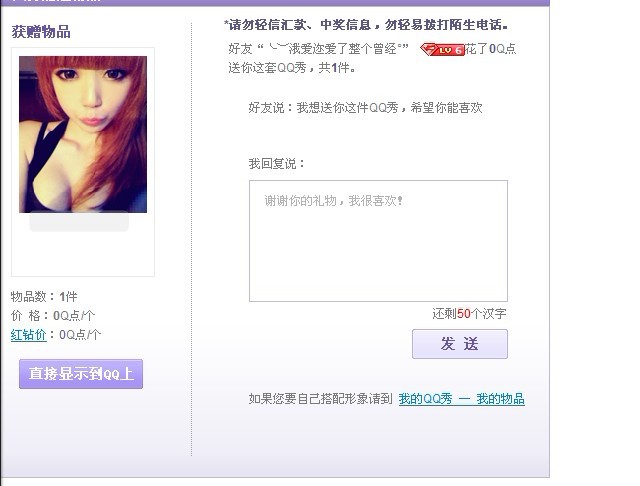Click the 直接显示到QQ上 button
This screenshot has width=640, height=486.
(81, 374)
